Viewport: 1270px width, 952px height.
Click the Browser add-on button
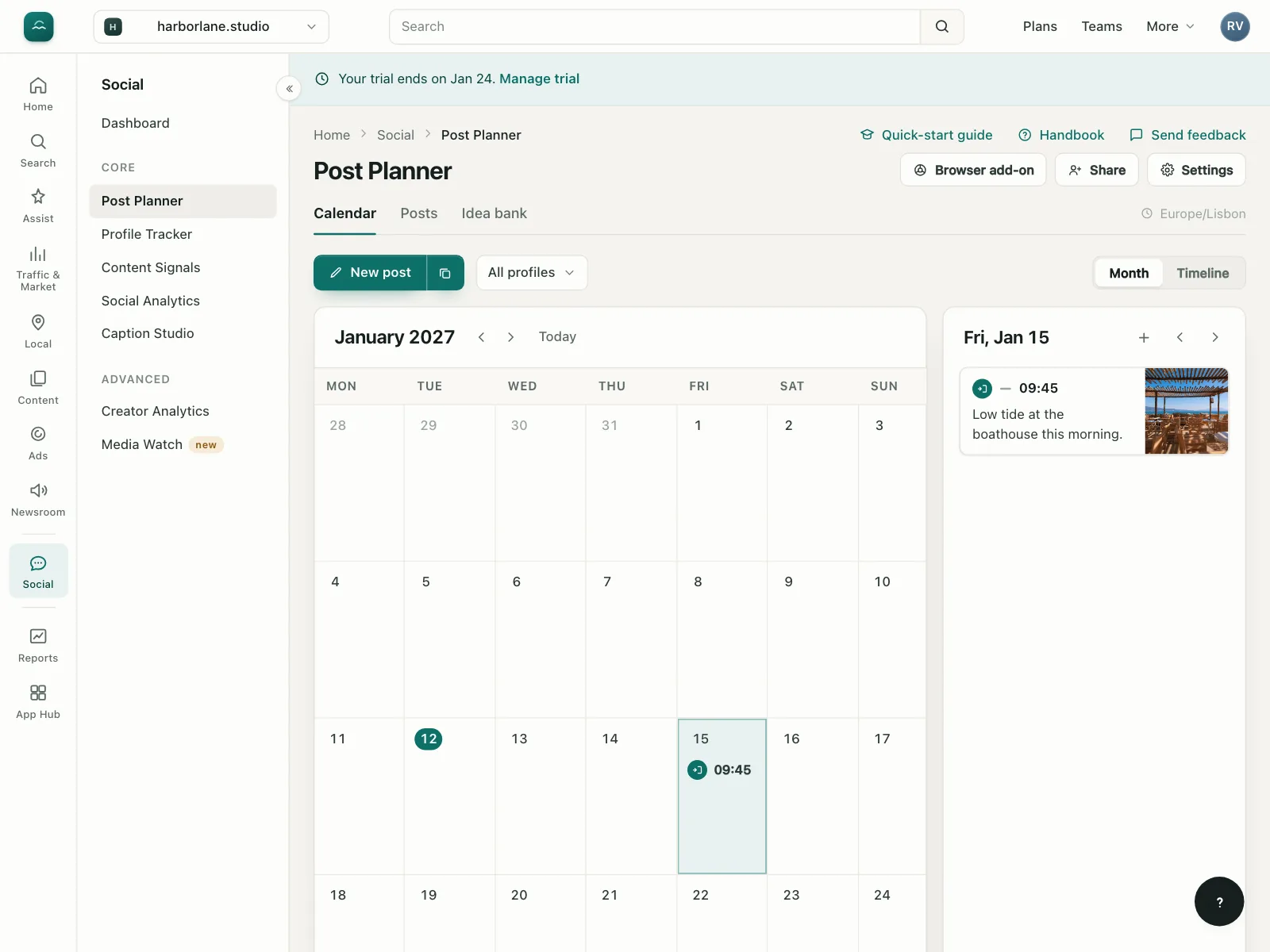[973, 170]
